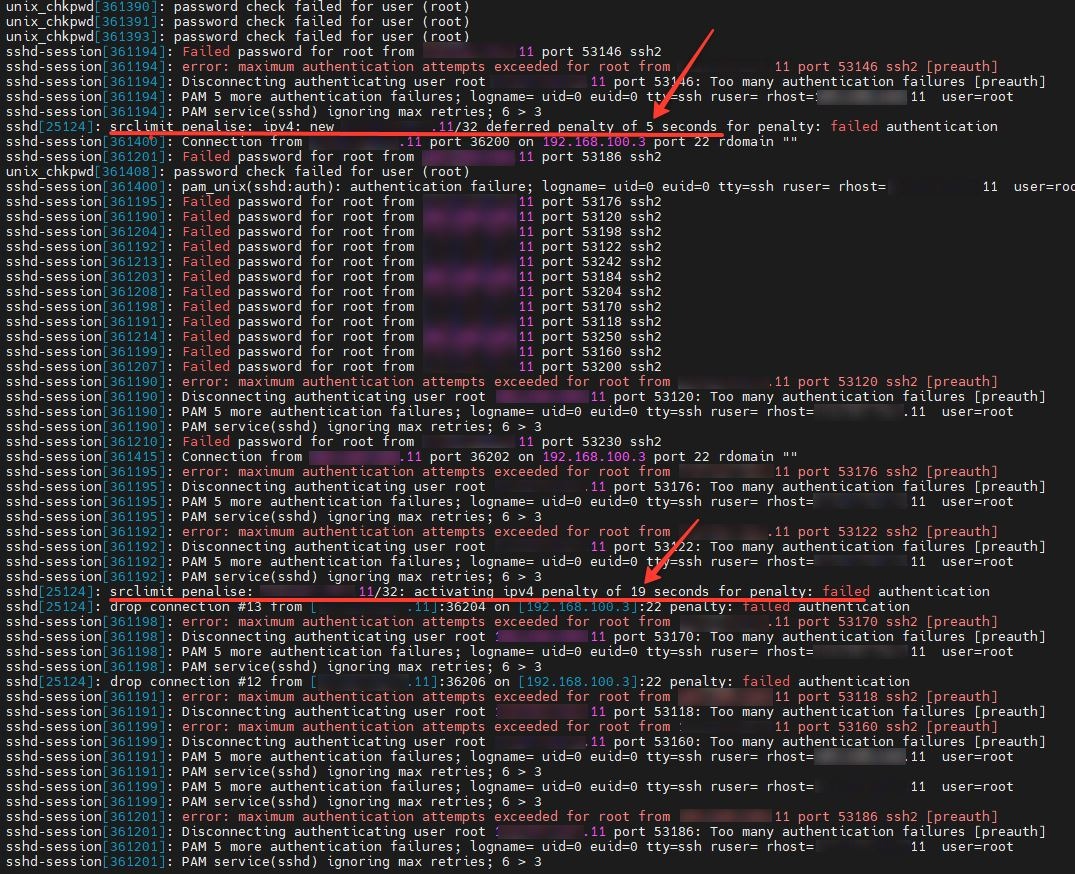Click the sshd-session[361214] Failed password line

(334, 337)
